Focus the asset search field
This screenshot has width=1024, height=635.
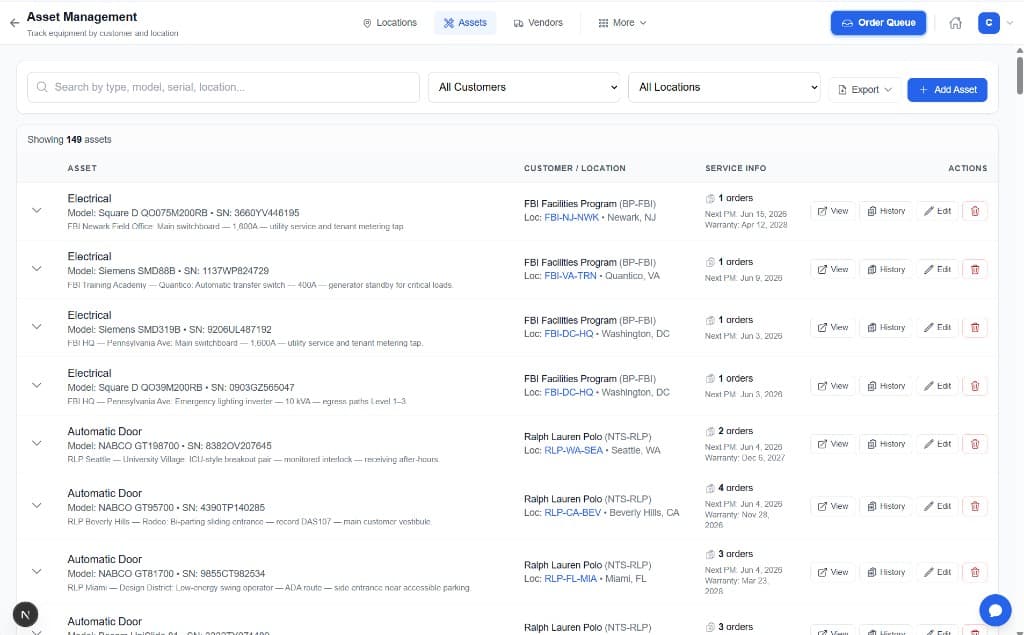coord(223,88)
